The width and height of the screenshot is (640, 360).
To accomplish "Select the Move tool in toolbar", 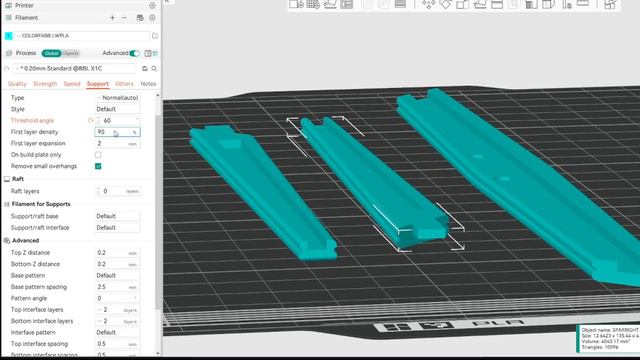I will coord(429,4).
